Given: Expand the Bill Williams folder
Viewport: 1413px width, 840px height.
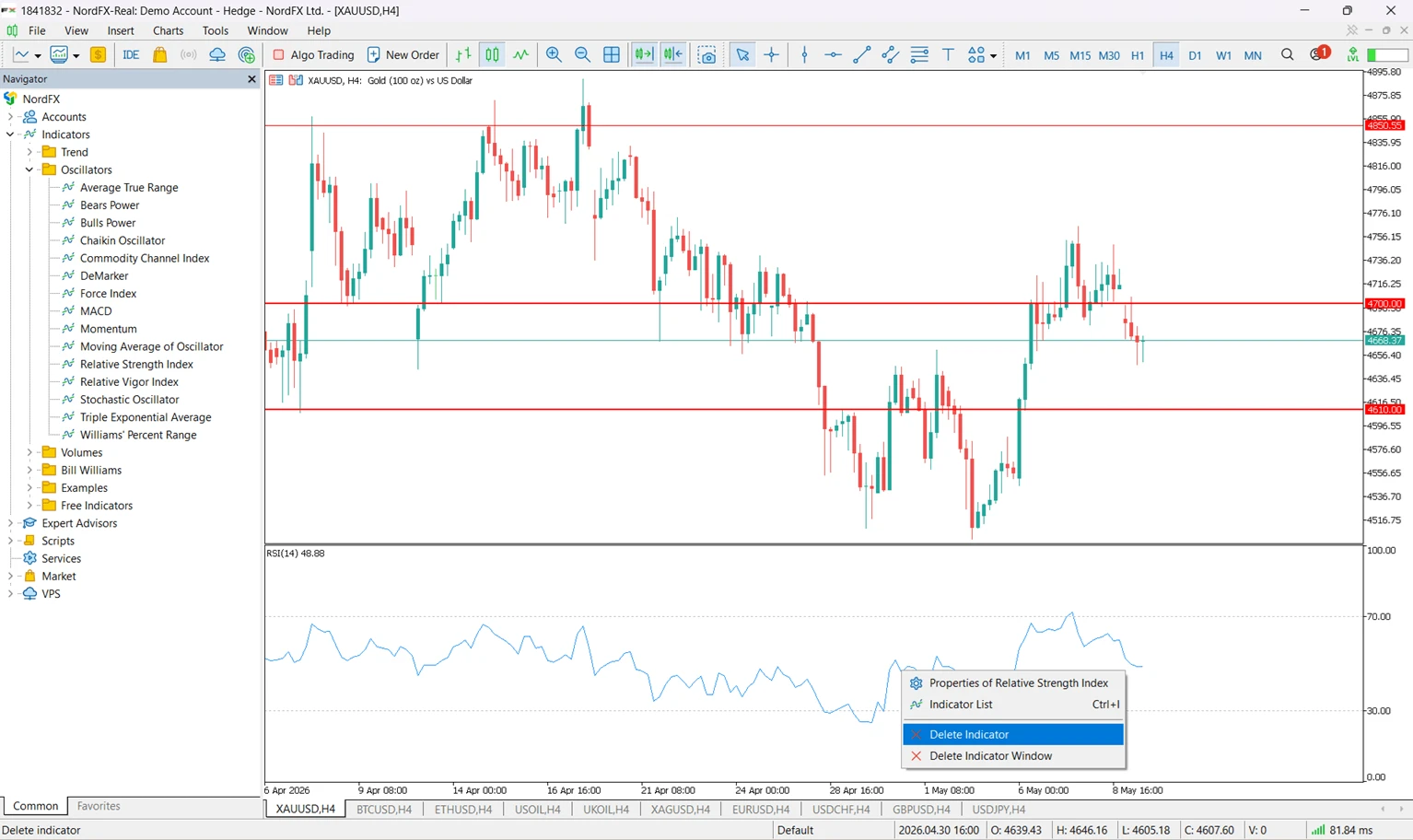Looking at the screenshot, I should click(x=29, y=470).
